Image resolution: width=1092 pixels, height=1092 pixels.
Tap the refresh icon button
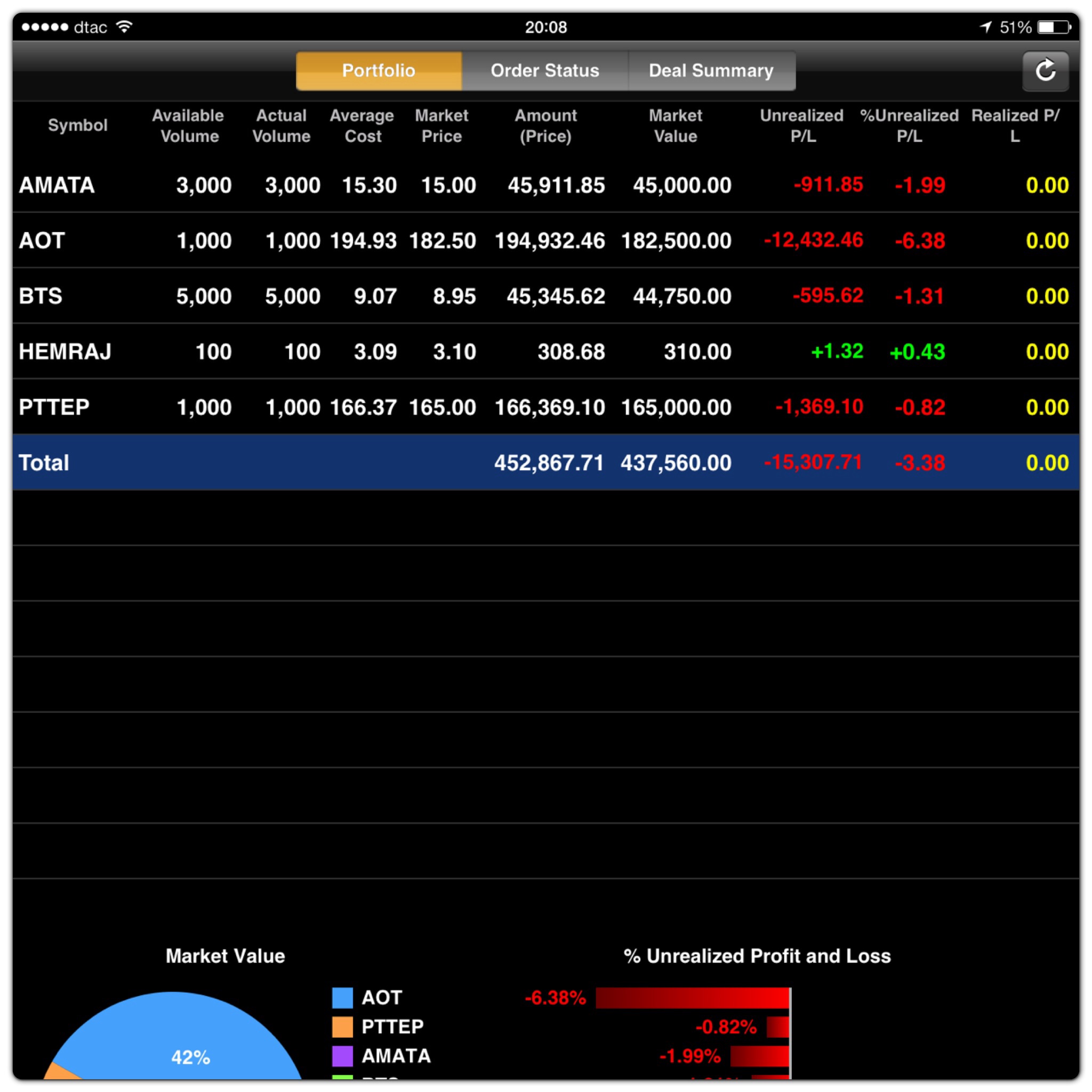[x=1045, y=71]
